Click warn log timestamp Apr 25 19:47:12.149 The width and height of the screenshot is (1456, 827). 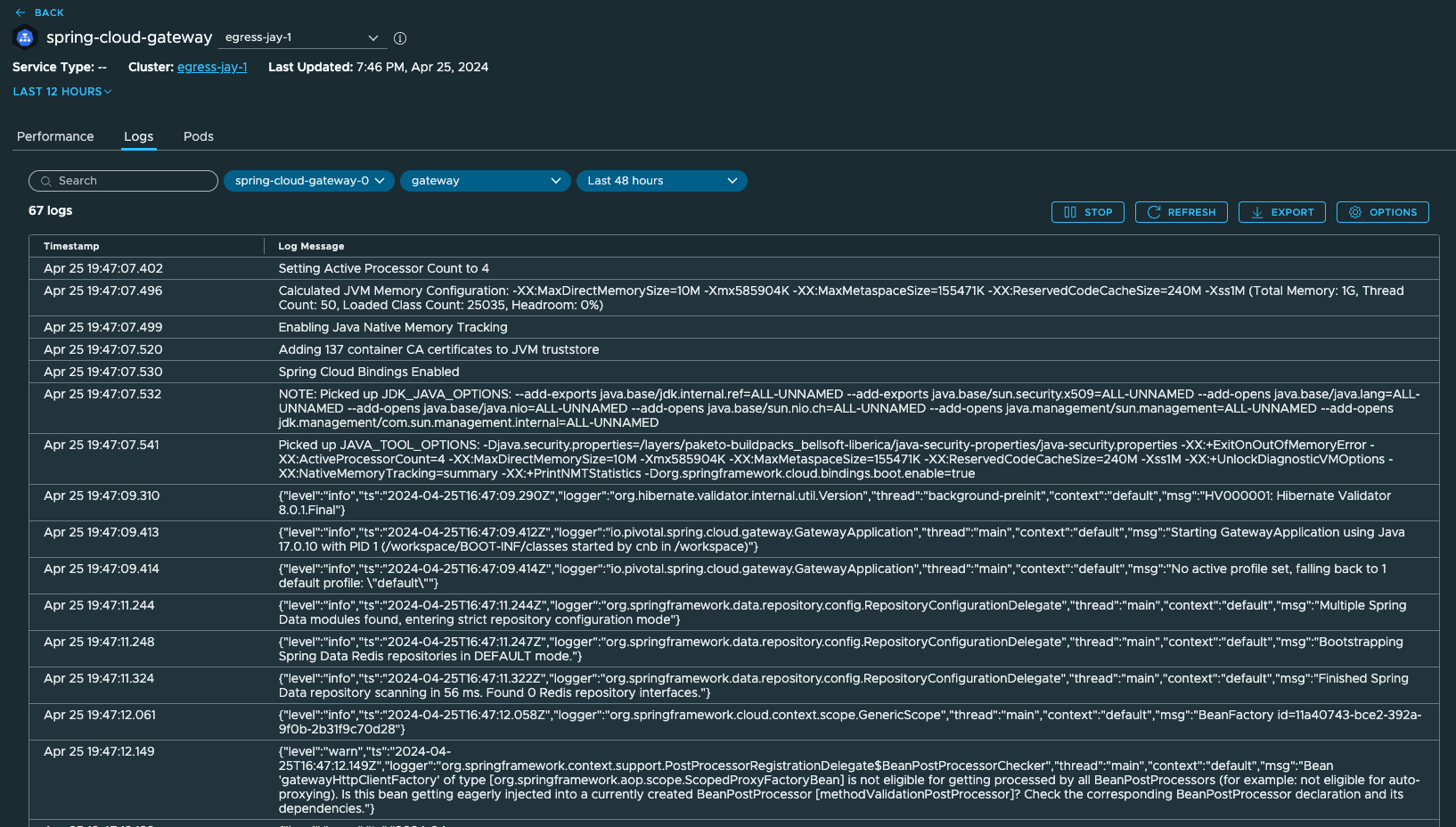[x=99, y=751]
